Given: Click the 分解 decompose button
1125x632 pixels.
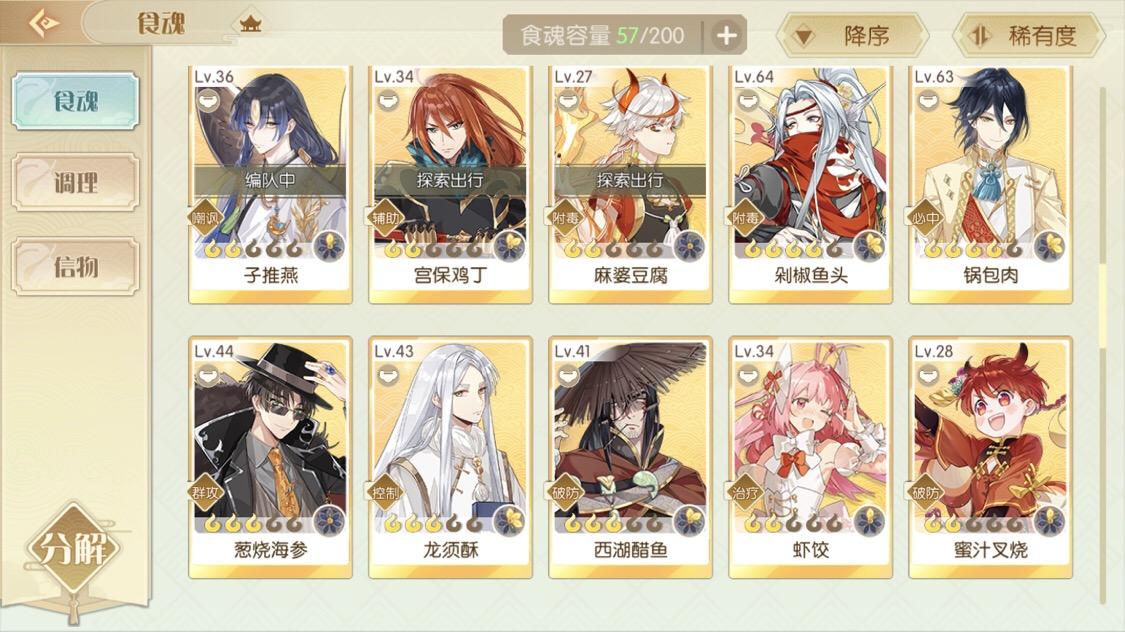Looking at the screenshot, I should pyautogui.click(x=73, y=549).
